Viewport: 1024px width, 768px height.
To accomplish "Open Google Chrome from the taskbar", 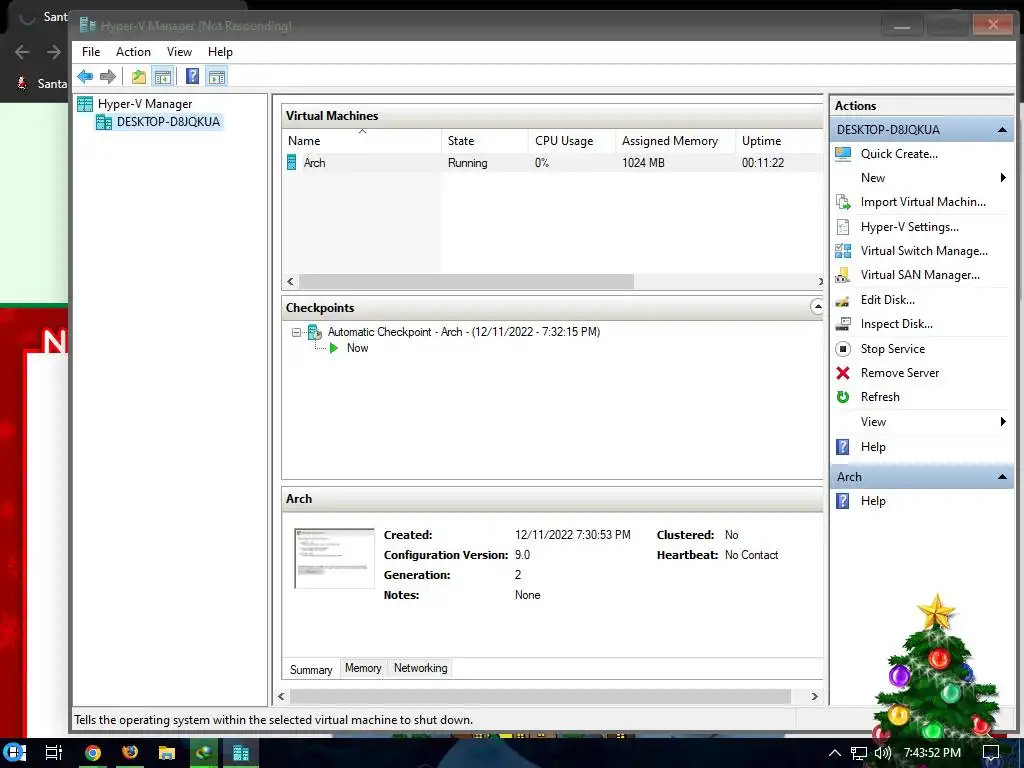I will click(x=93, y=753).
